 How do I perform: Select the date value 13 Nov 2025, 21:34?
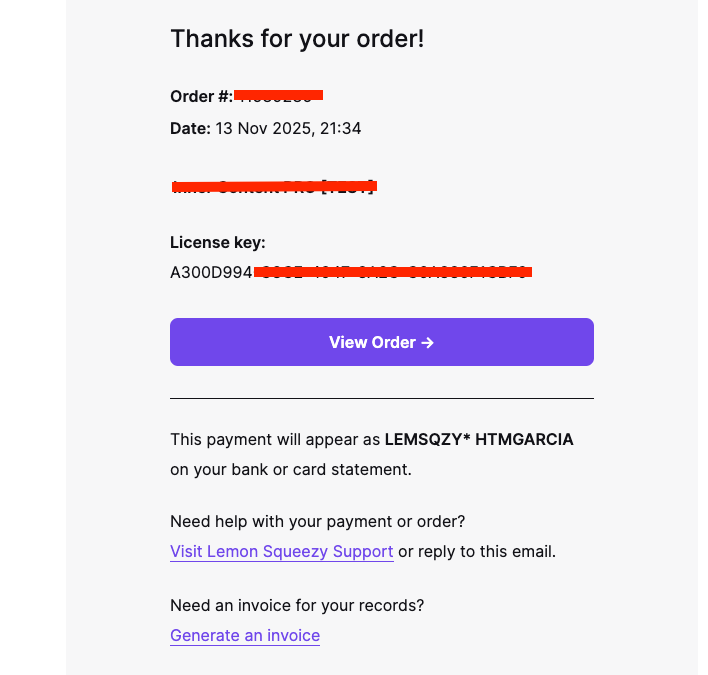(288, 128)
